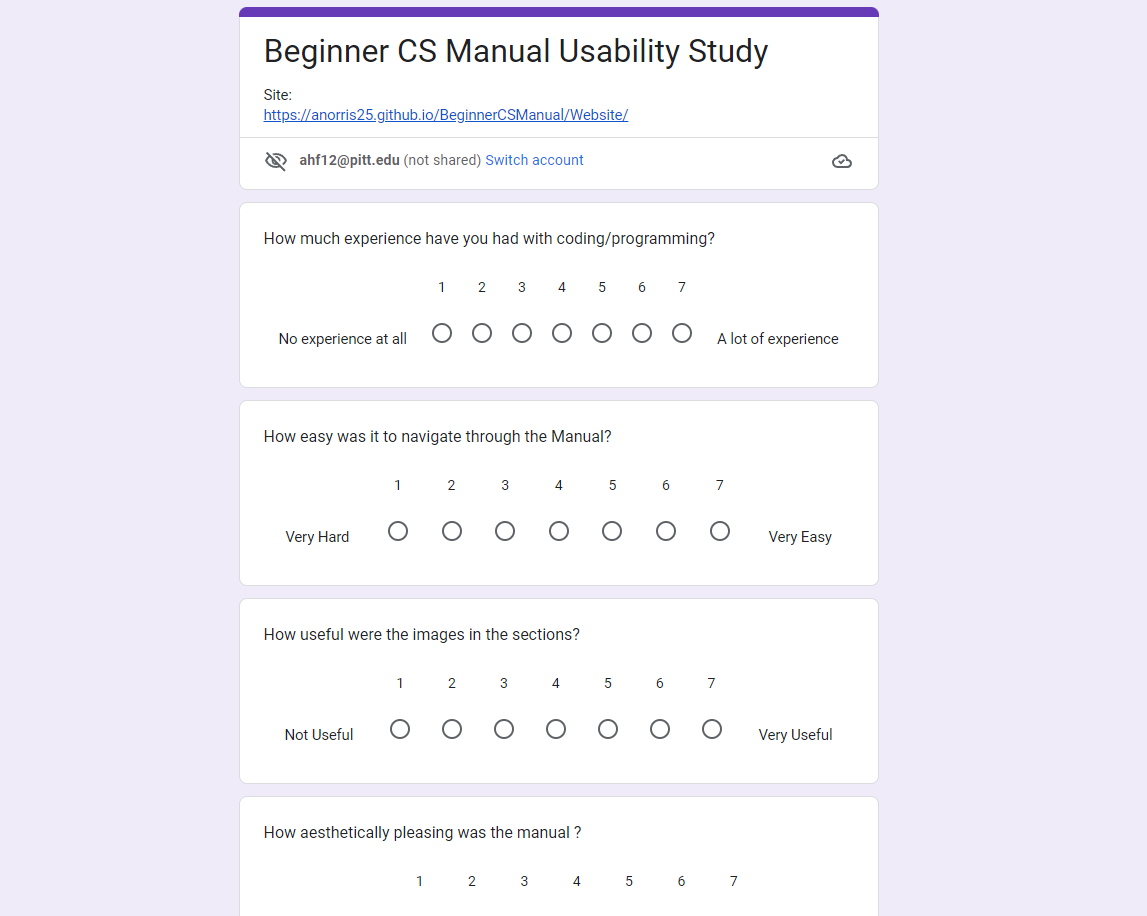Screen dimensions: 1147x916
Task: Select rating 4 for image usefulness
Action: pyautogui.click(x=556, y=729)
